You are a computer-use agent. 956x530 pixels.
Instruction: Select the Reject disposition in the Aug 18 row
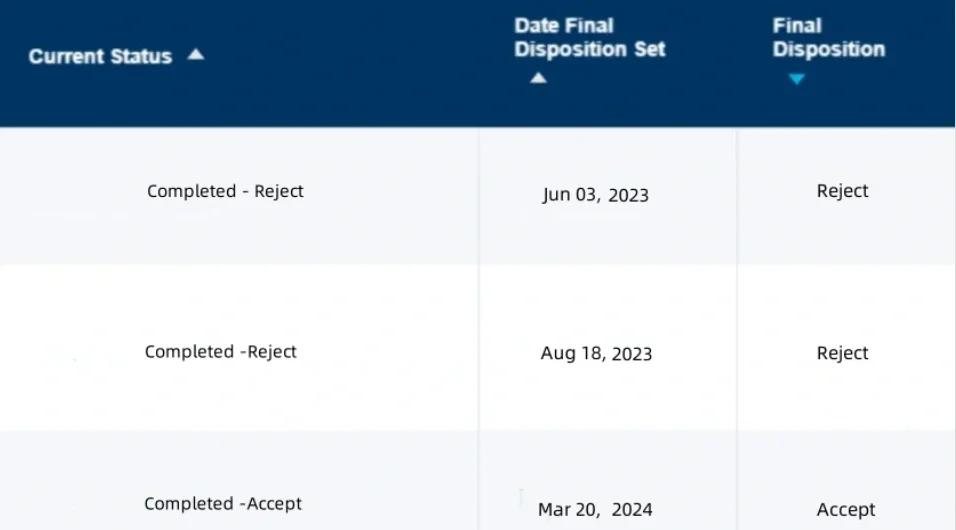842,353
